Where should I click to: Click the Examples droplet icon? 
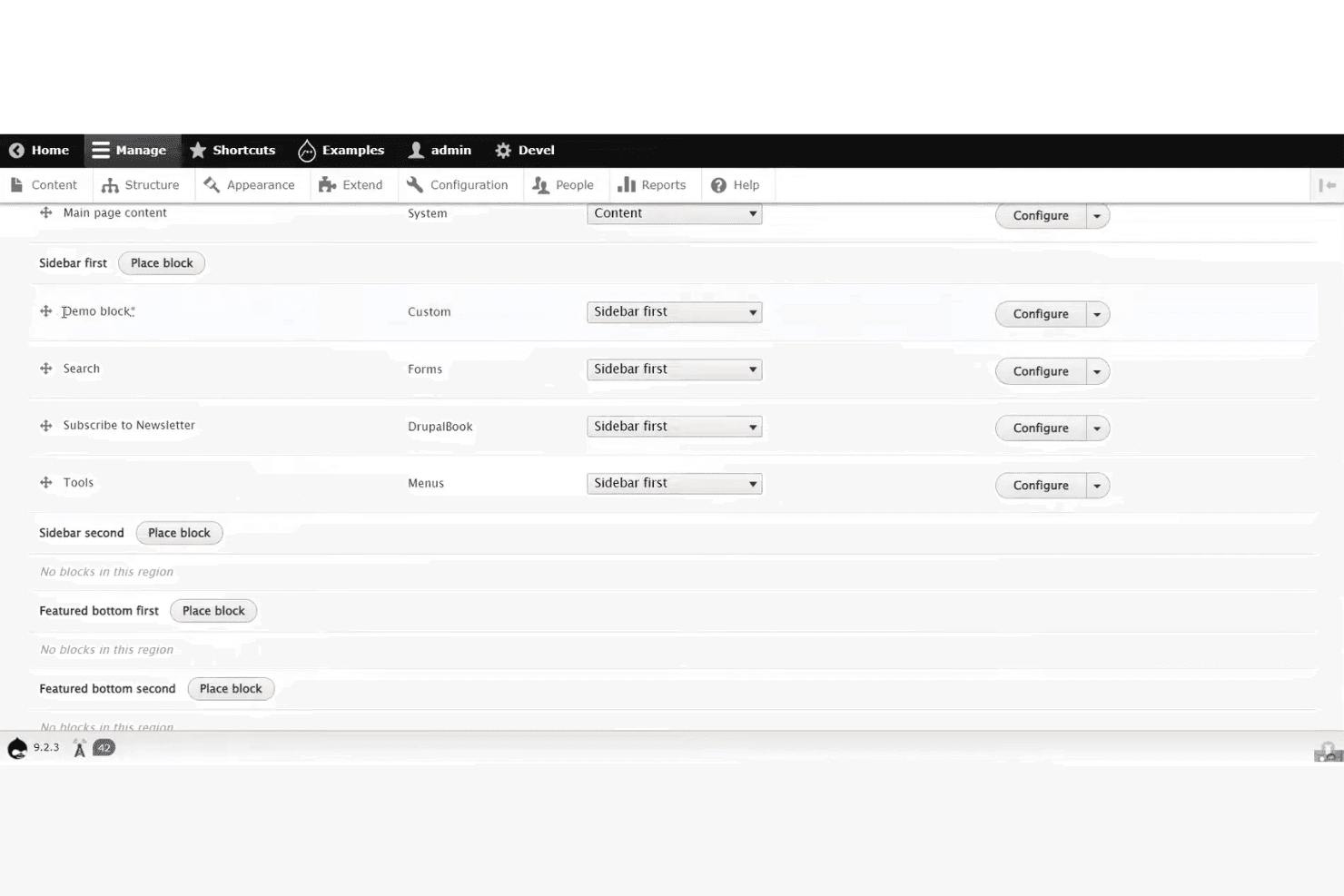(307, 151)
